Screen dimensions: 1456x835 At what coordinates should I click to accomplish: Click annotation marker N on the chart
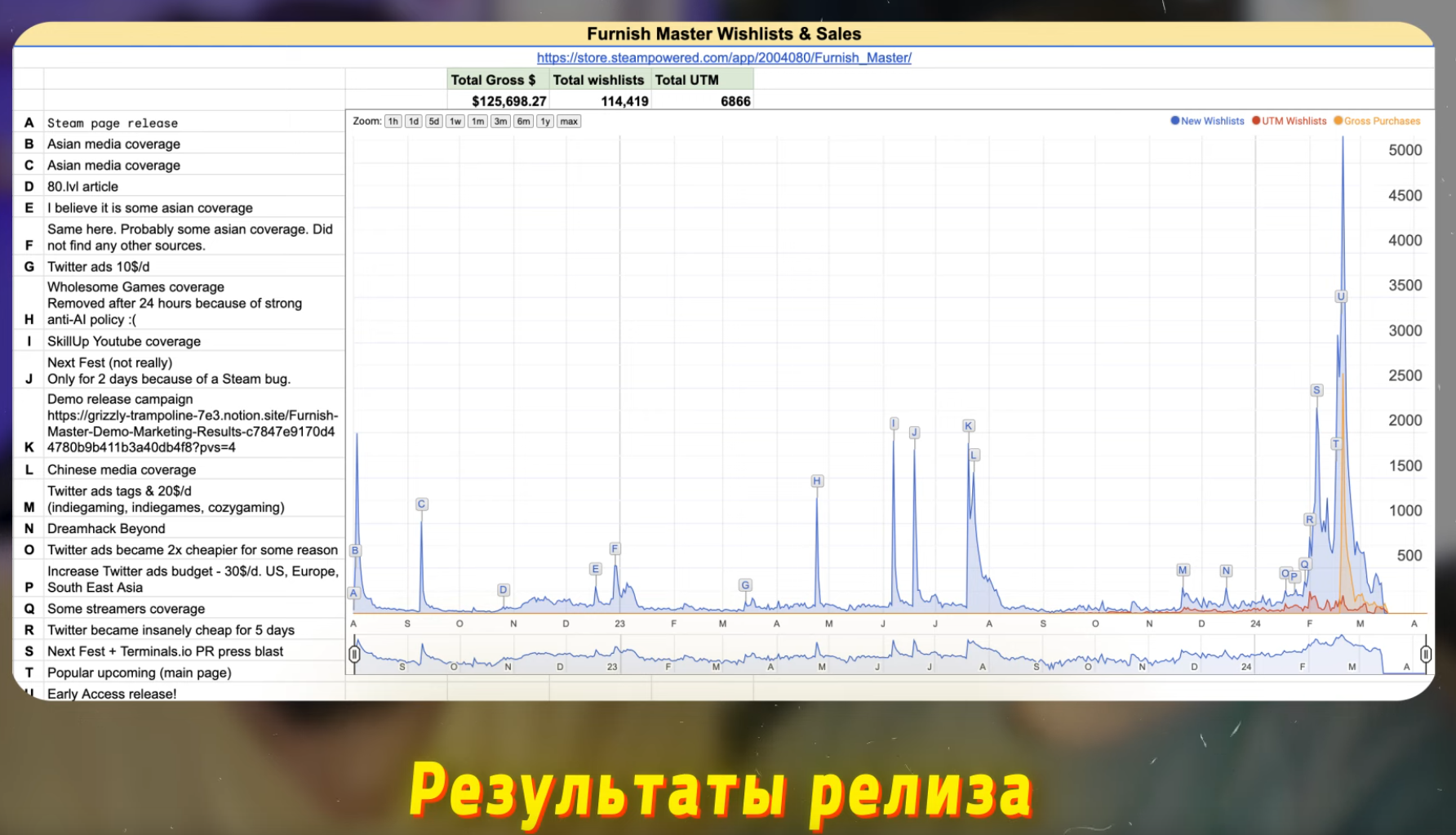click(1226, 571)
